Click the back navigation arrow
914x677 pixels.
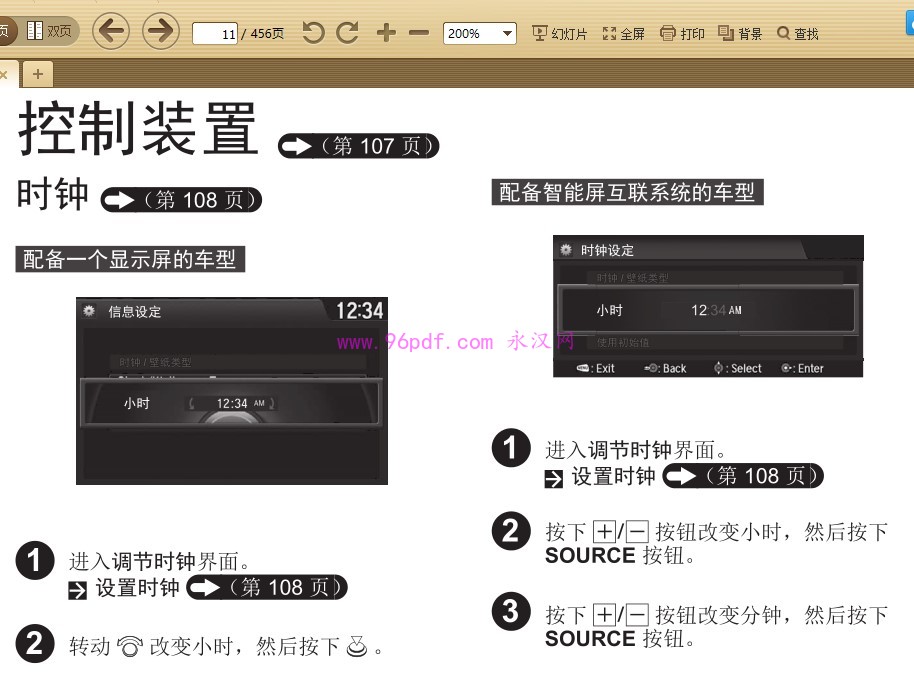pyautogui.click(x=111, y=31)
